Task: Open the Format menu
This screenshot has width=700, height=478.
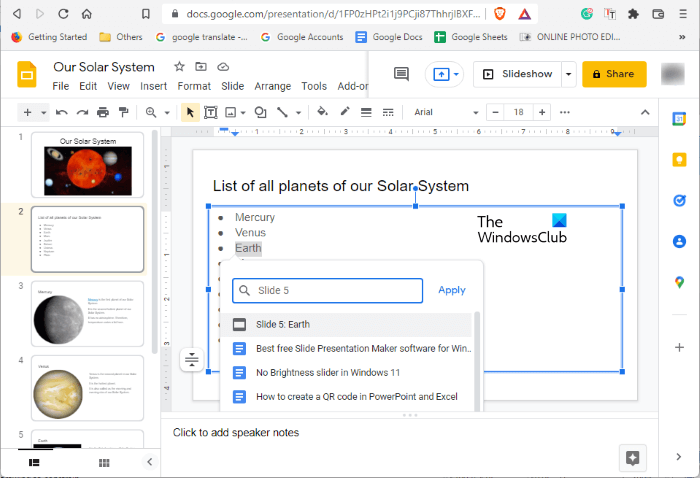Action: (194, 86)
